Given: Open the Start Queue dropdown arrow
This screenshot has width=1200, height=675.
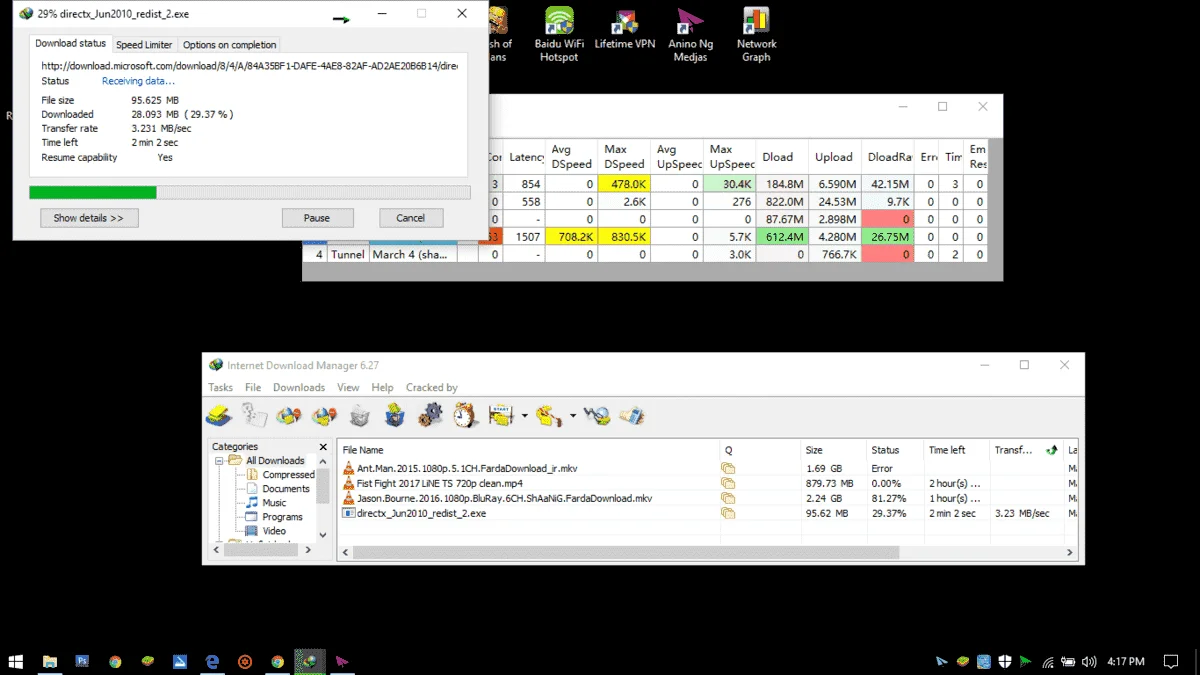Looking at the screenshot, I should (x=524, y=415).
